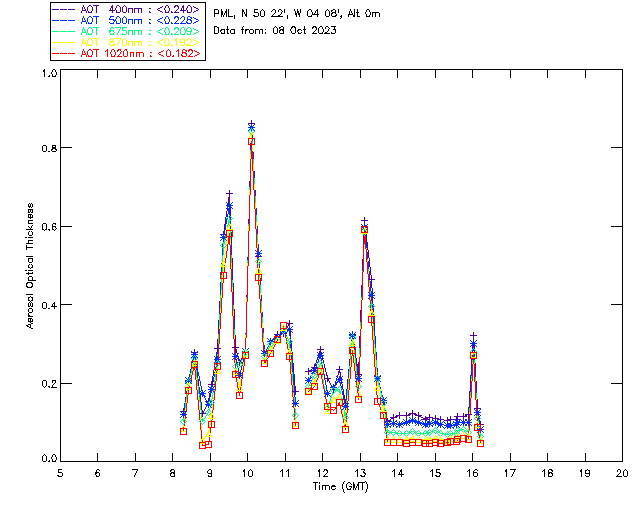Click the x-axis label 14

point(398,473)
